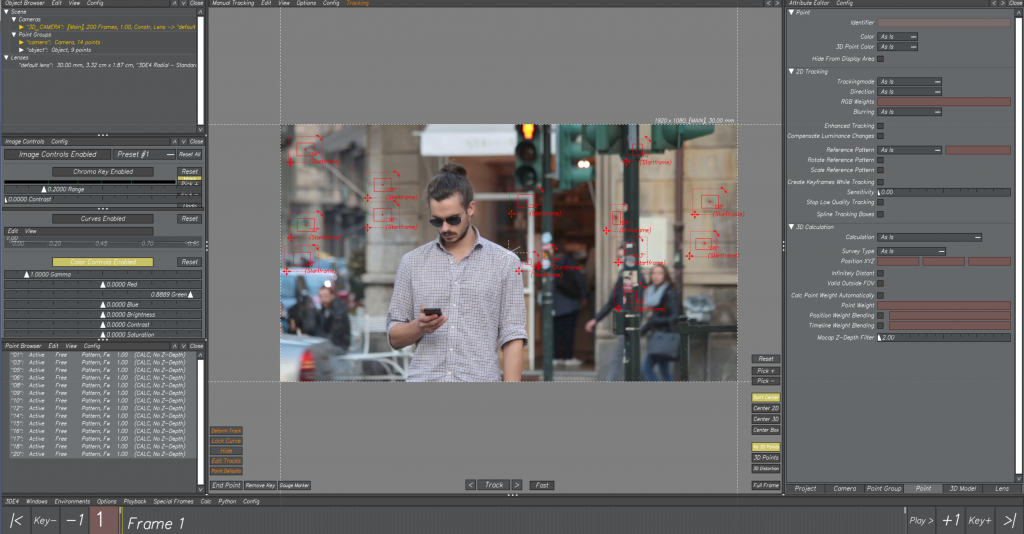The width and height of the screenshot is (1024, 534).
Task: Click the End Point button
Action: tap(226, 485)
